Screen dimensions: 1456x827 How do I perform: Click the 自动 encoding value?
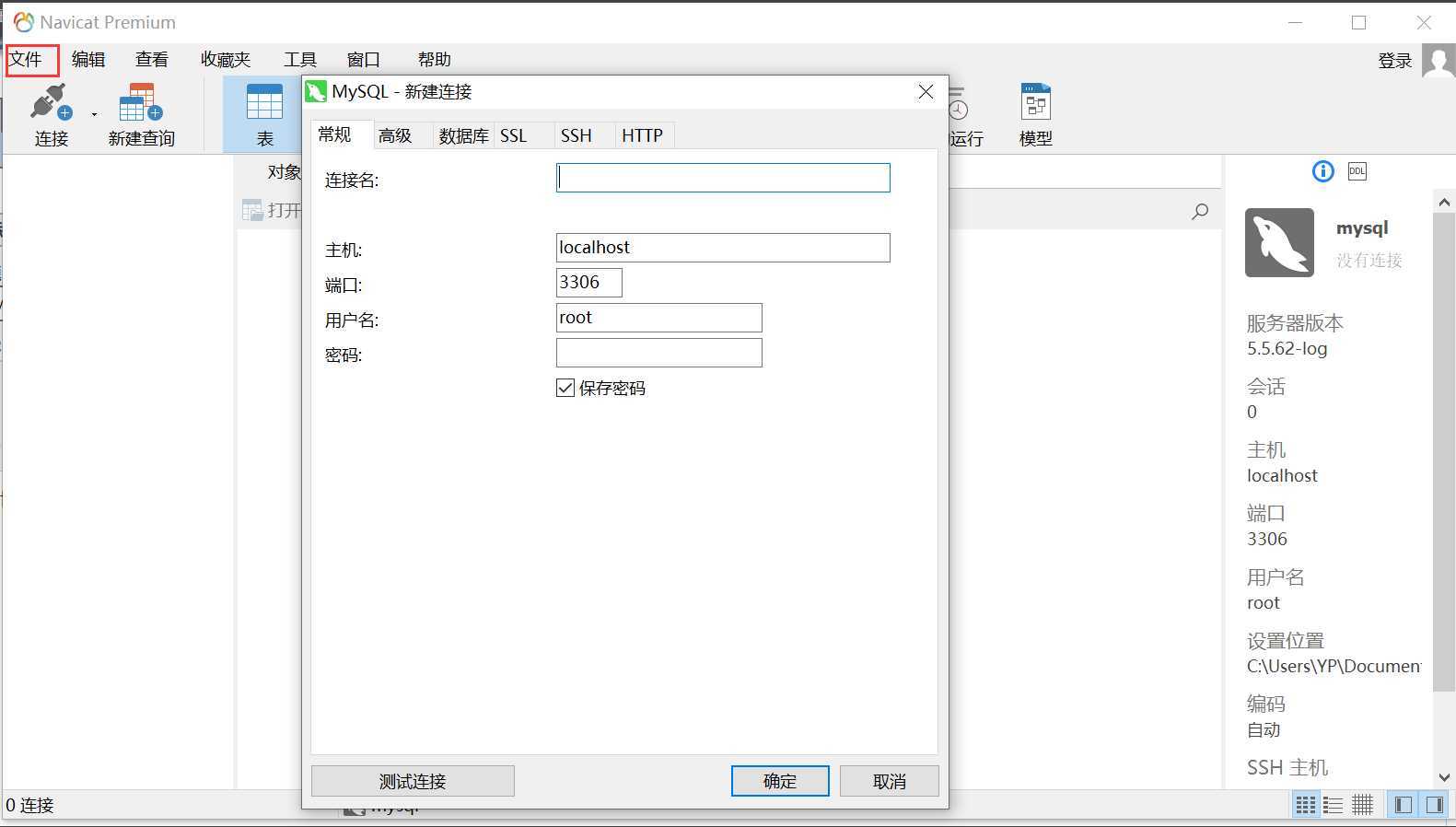(1264, 730)
